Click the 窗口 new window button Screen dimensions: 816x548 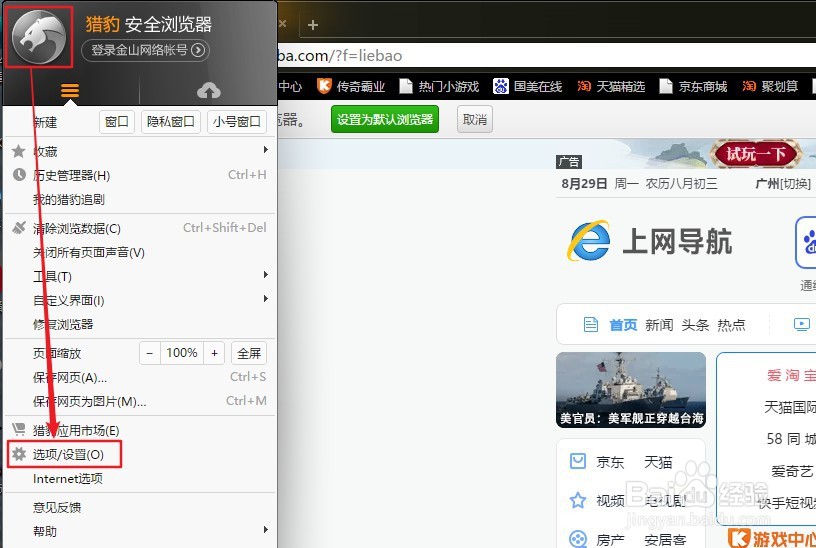[117, 122]
